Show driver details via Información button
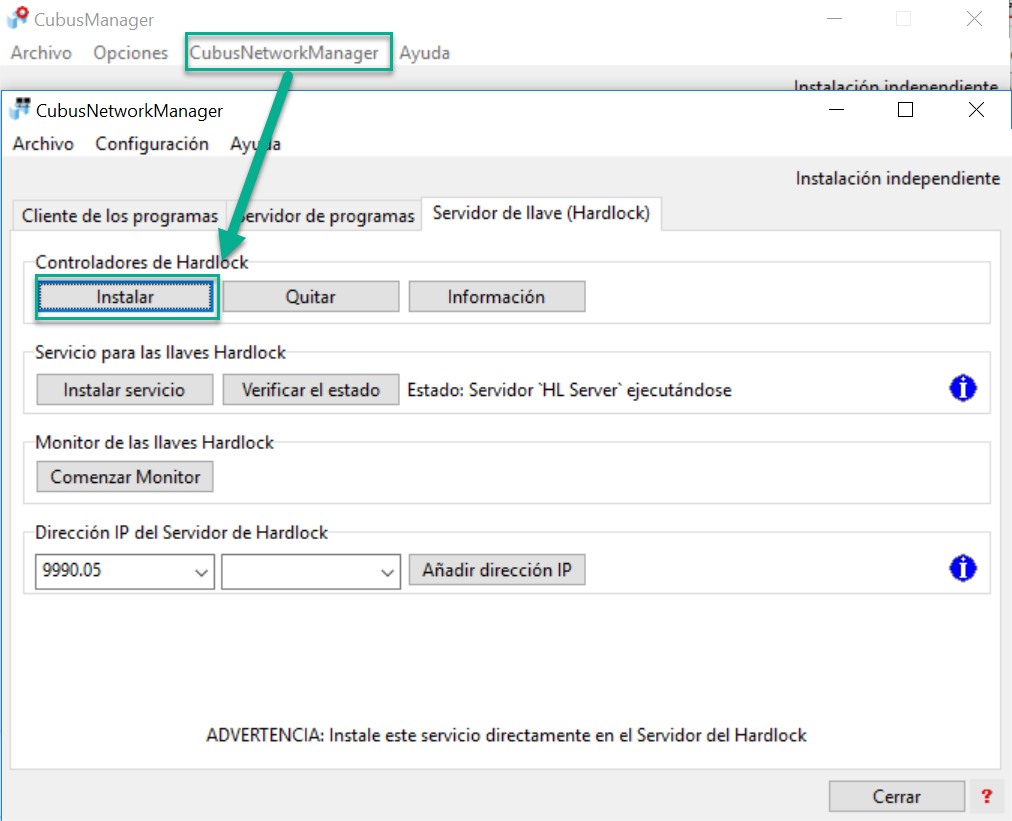 (x=496, y=297)
